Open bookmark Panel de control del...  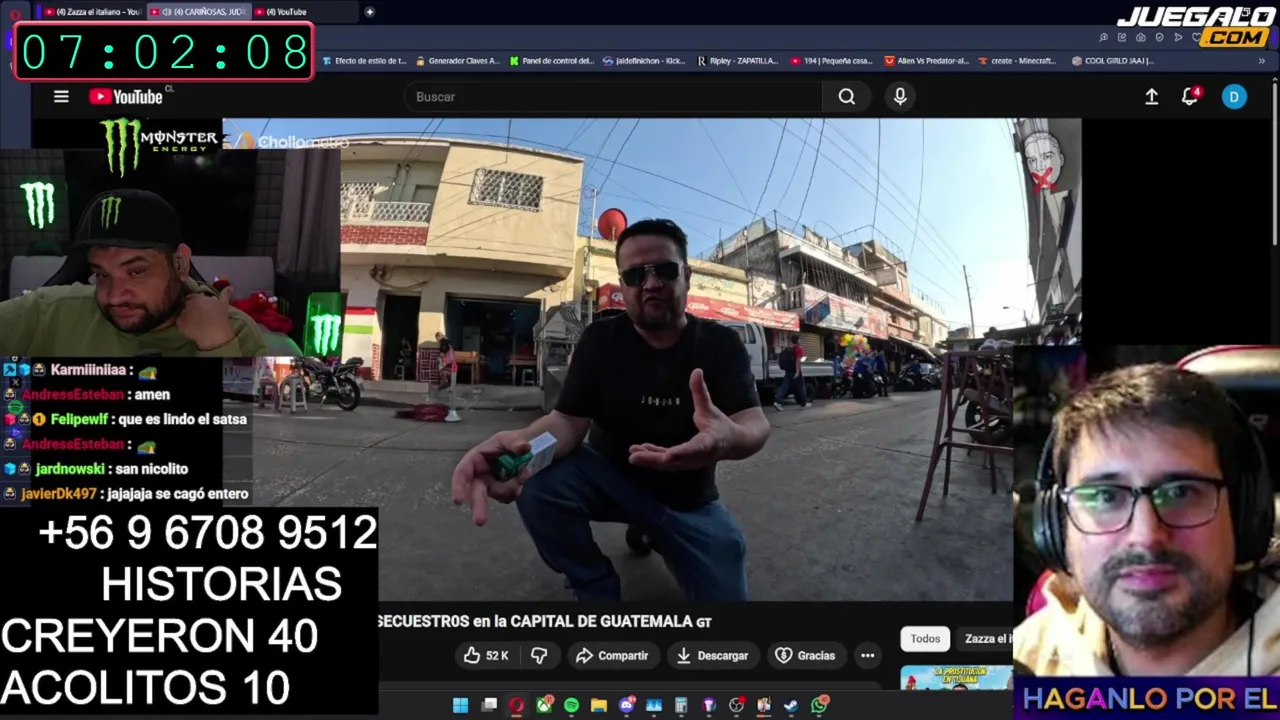[551, 61]
